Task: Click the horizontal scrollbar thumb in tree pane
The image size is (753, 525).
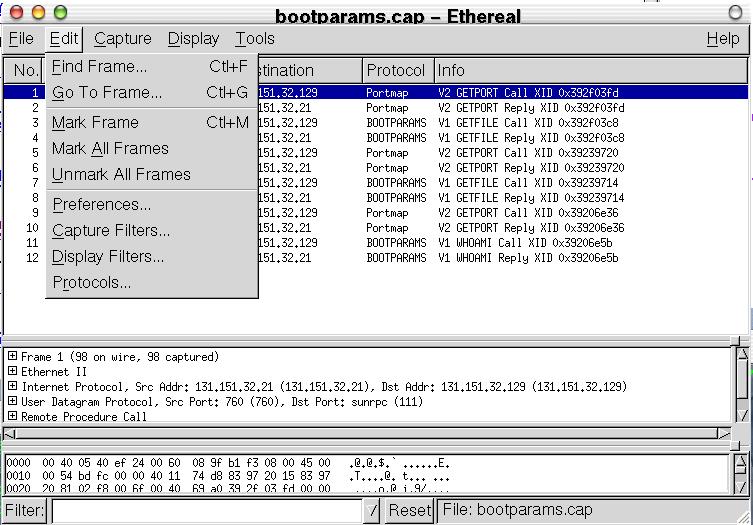Action: click(x=367, y=434)
